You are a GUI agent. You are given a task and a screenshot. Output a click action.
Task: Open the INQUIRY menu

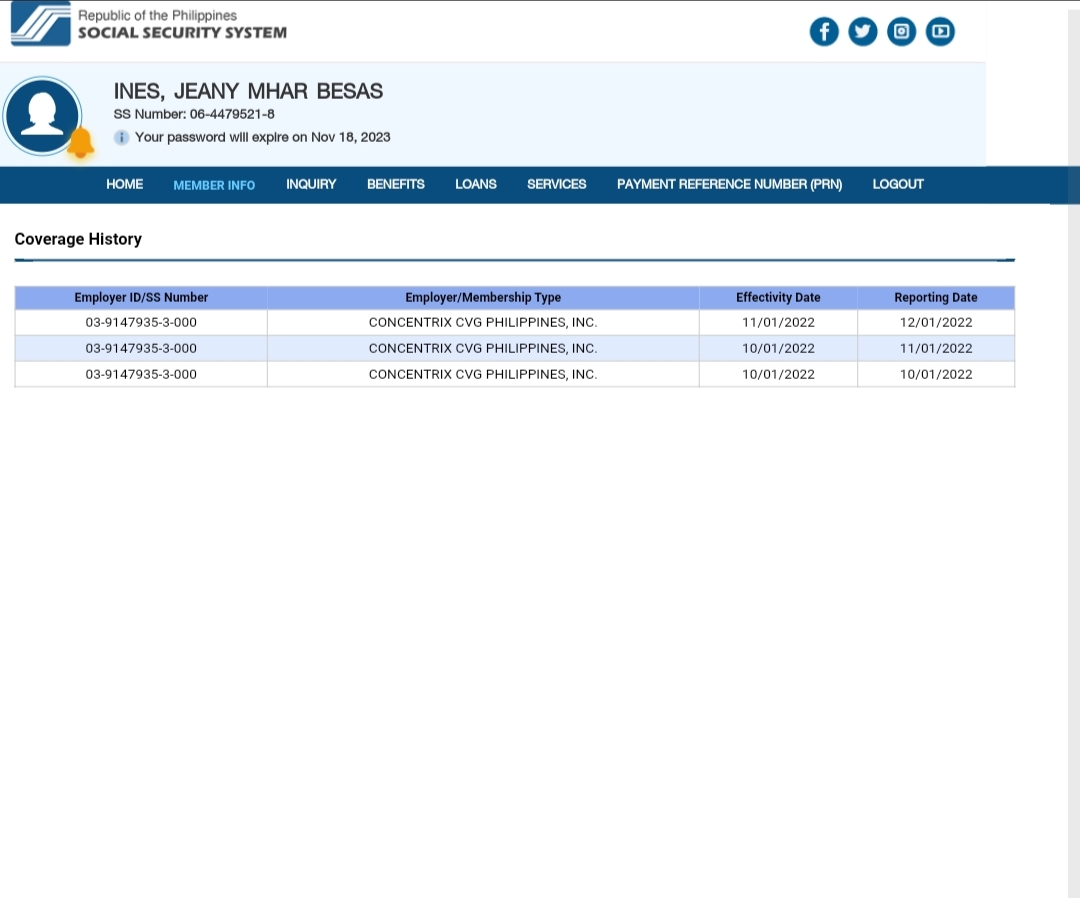311,184
